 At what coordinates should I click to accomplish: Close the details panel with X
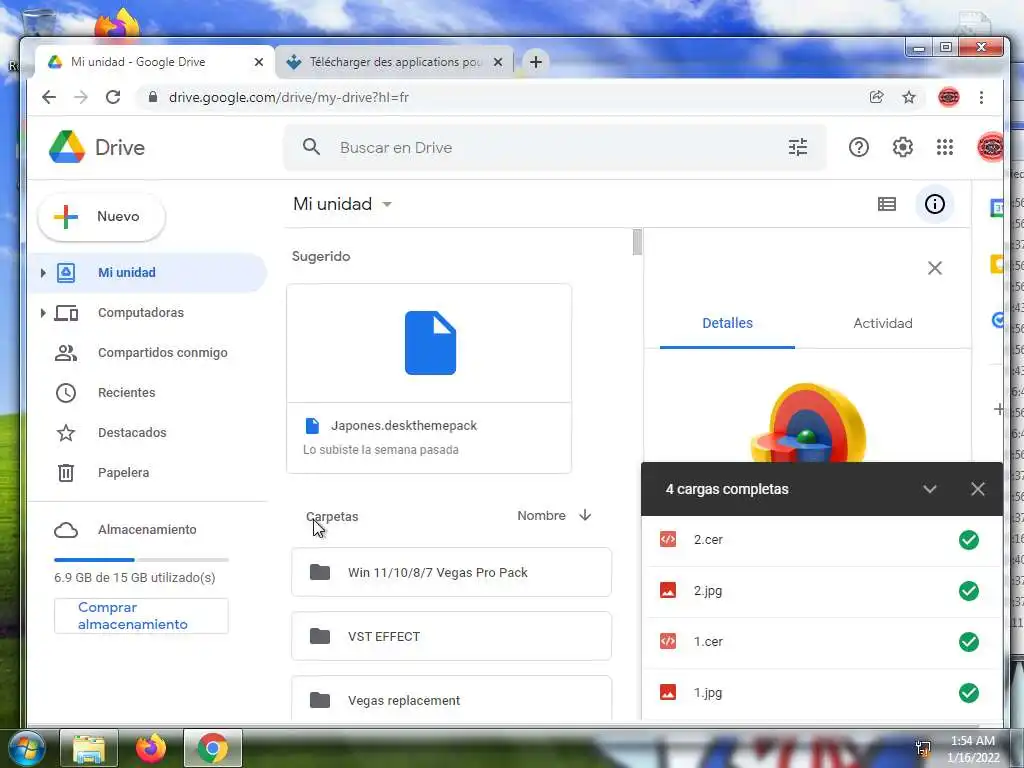pos(935,268)
